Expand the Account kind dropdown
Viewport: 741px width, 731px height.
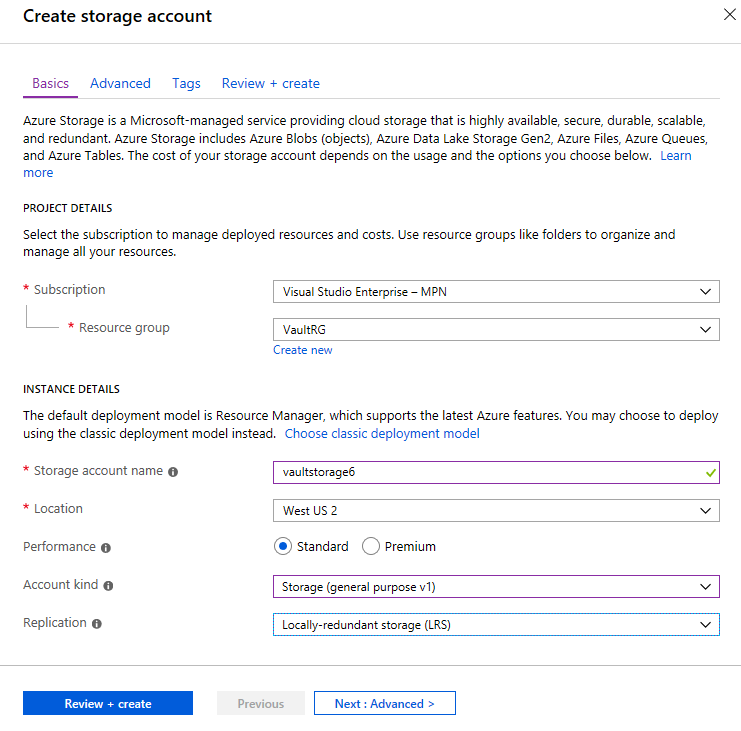[x=495, y=586]
